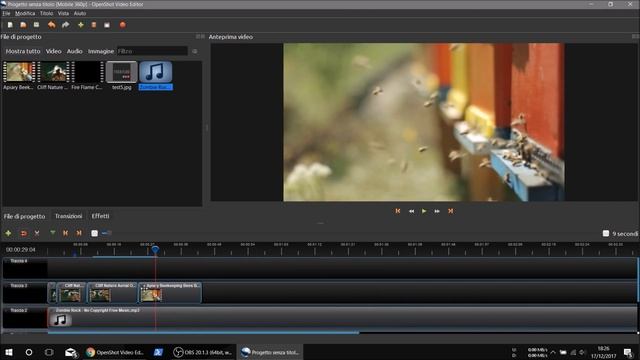Switch to the Transizioni tab
Image resolution: width=640 pixels, height=360 pixels.
point(69,216)
